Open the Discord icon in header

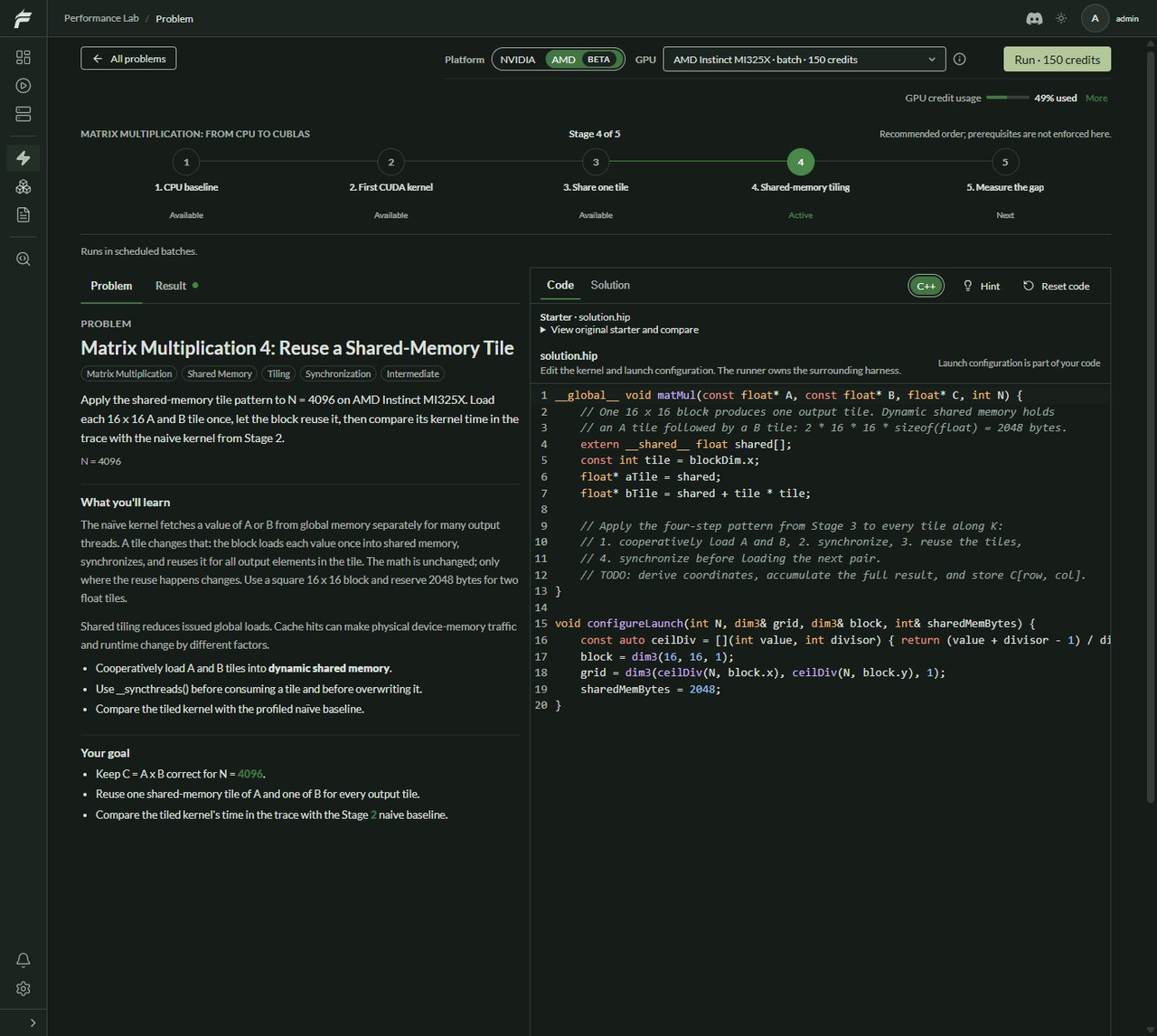tap(1035, 18)
